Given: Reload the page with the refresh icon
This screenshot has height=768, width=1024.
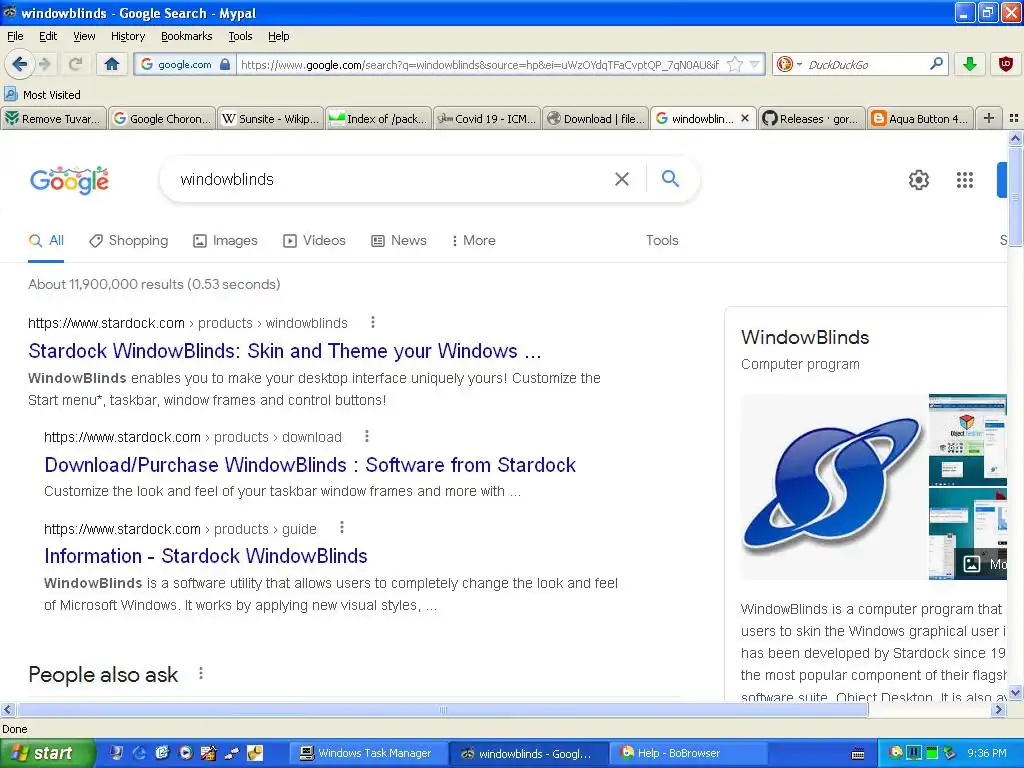Looking at the screenshot, I should (x=75, y=64).
